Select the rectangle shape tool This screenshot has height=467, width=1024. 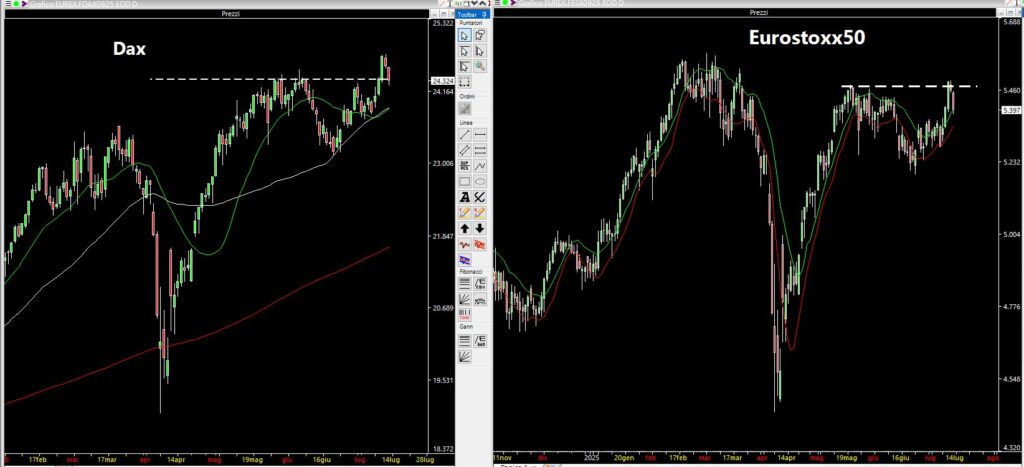coord(465,181)
